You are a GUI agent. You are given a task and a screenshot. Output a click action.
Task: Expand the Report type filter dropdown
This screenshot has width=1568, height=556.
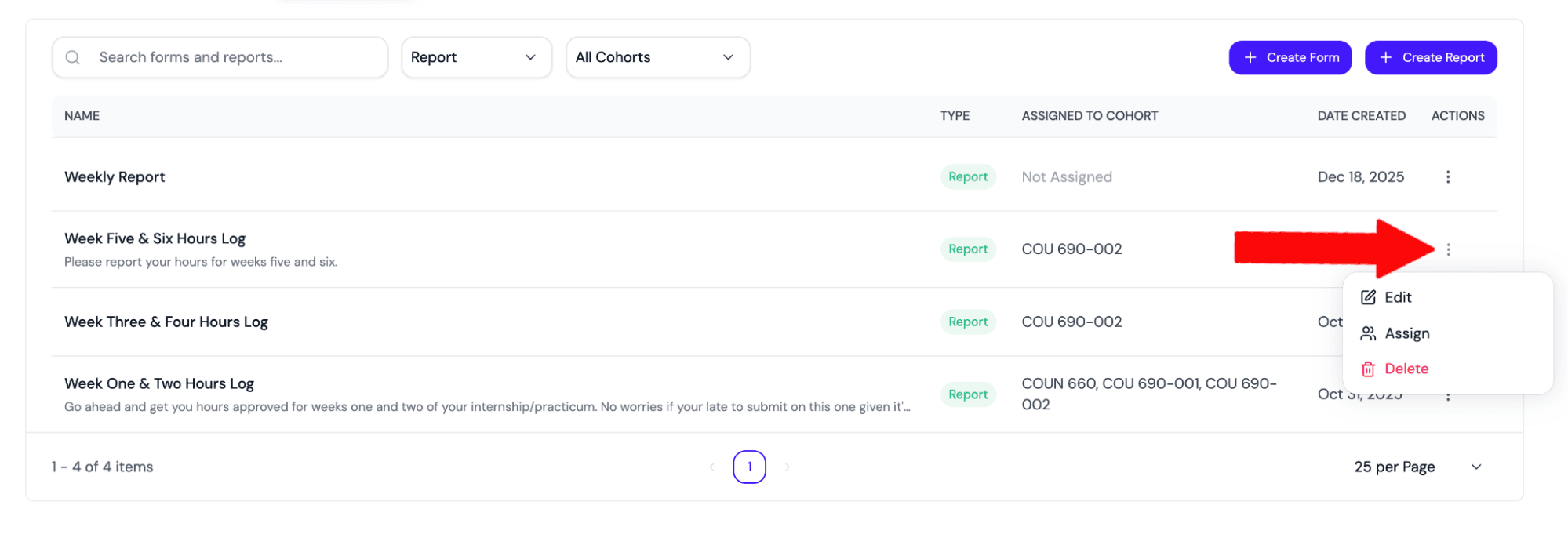476,57
